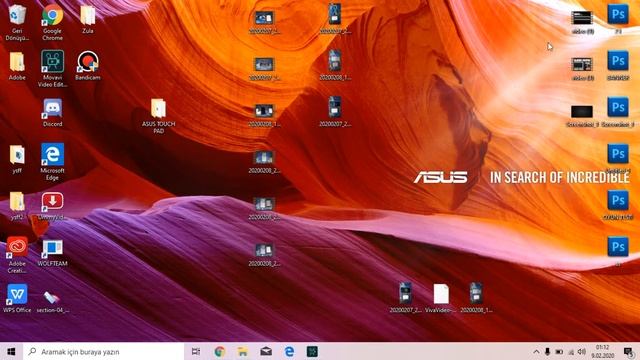The width and height of the screenshot is (640, 360).
Task: Launch the Microsoft Edge desktop shortcut
Action: click(52, 154)
